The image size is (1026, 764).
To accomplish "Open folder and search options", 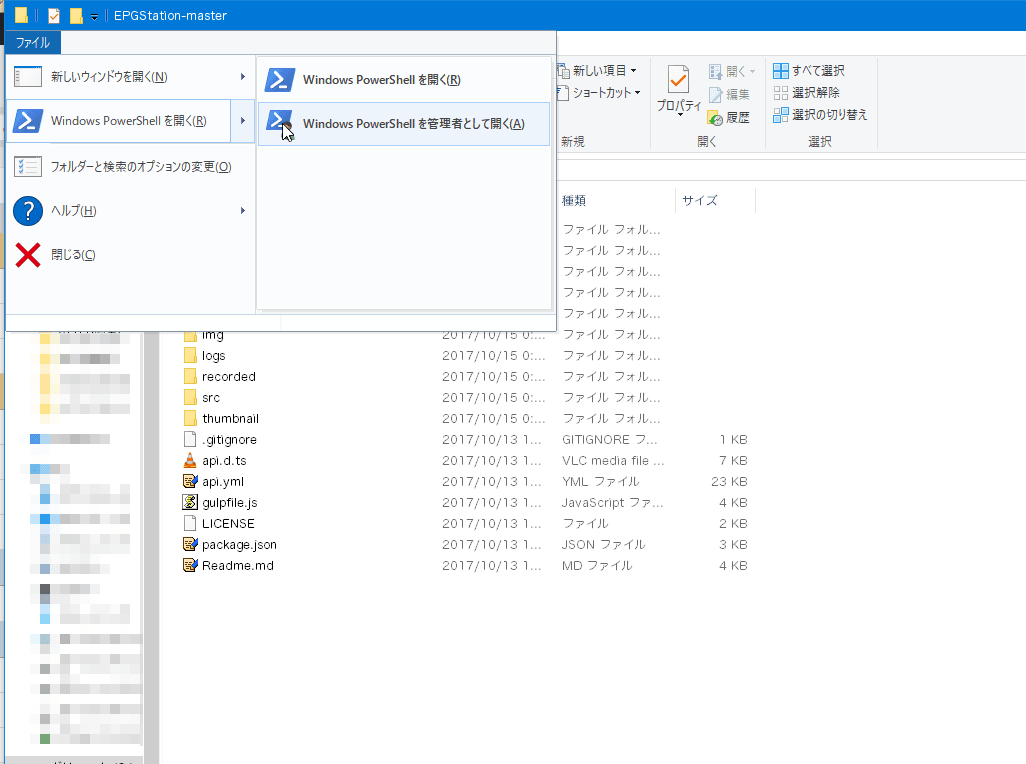I will [x=140, y=166].
